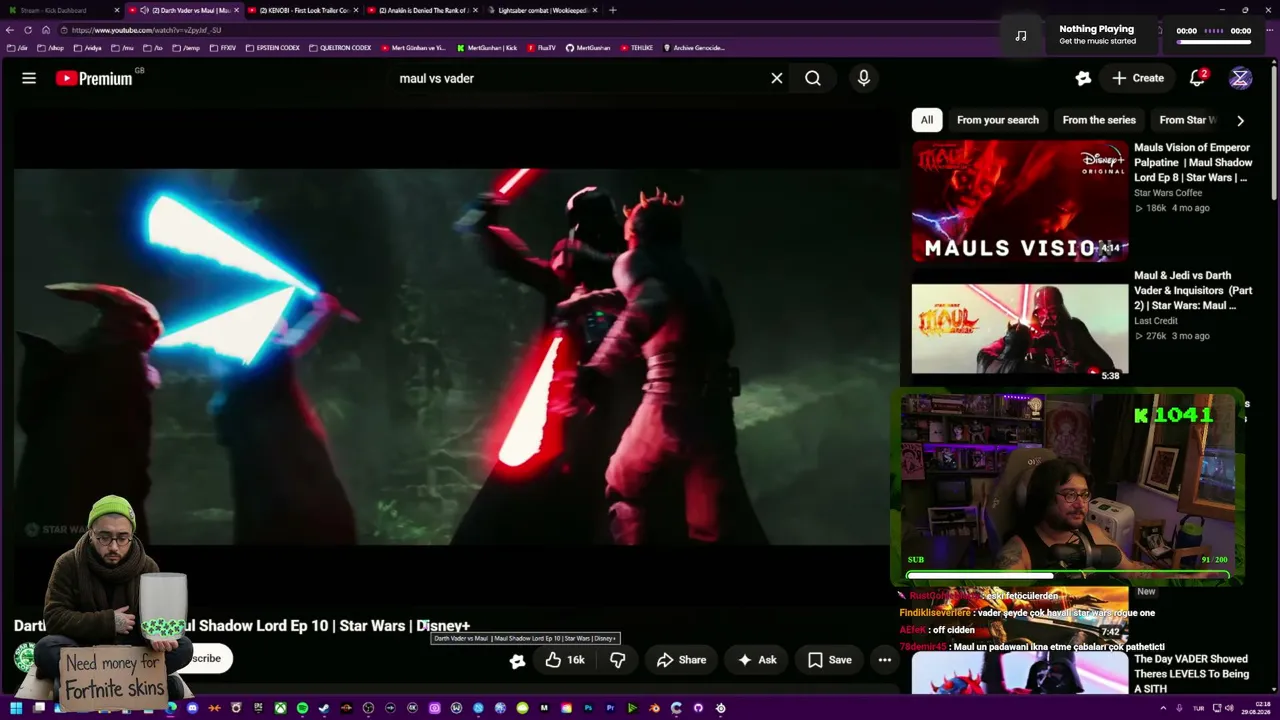Open the Ask AI button
The image size is (1280, 720).
tap(757, 660)
